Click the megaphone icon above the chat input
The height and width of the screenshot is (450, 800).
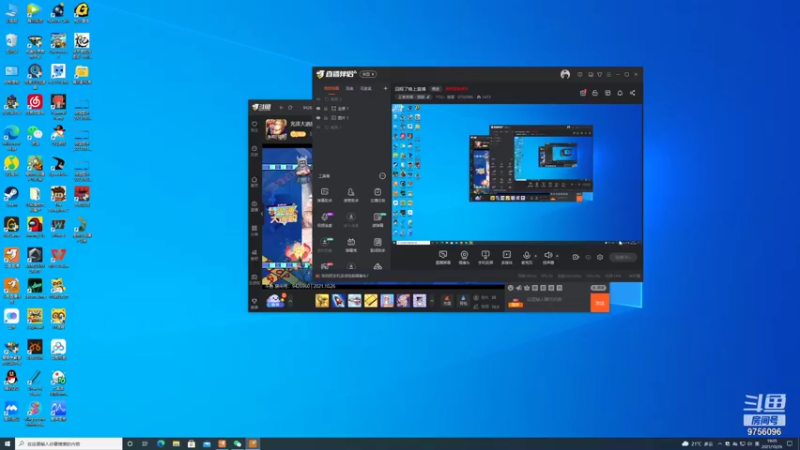coord(519,288)
